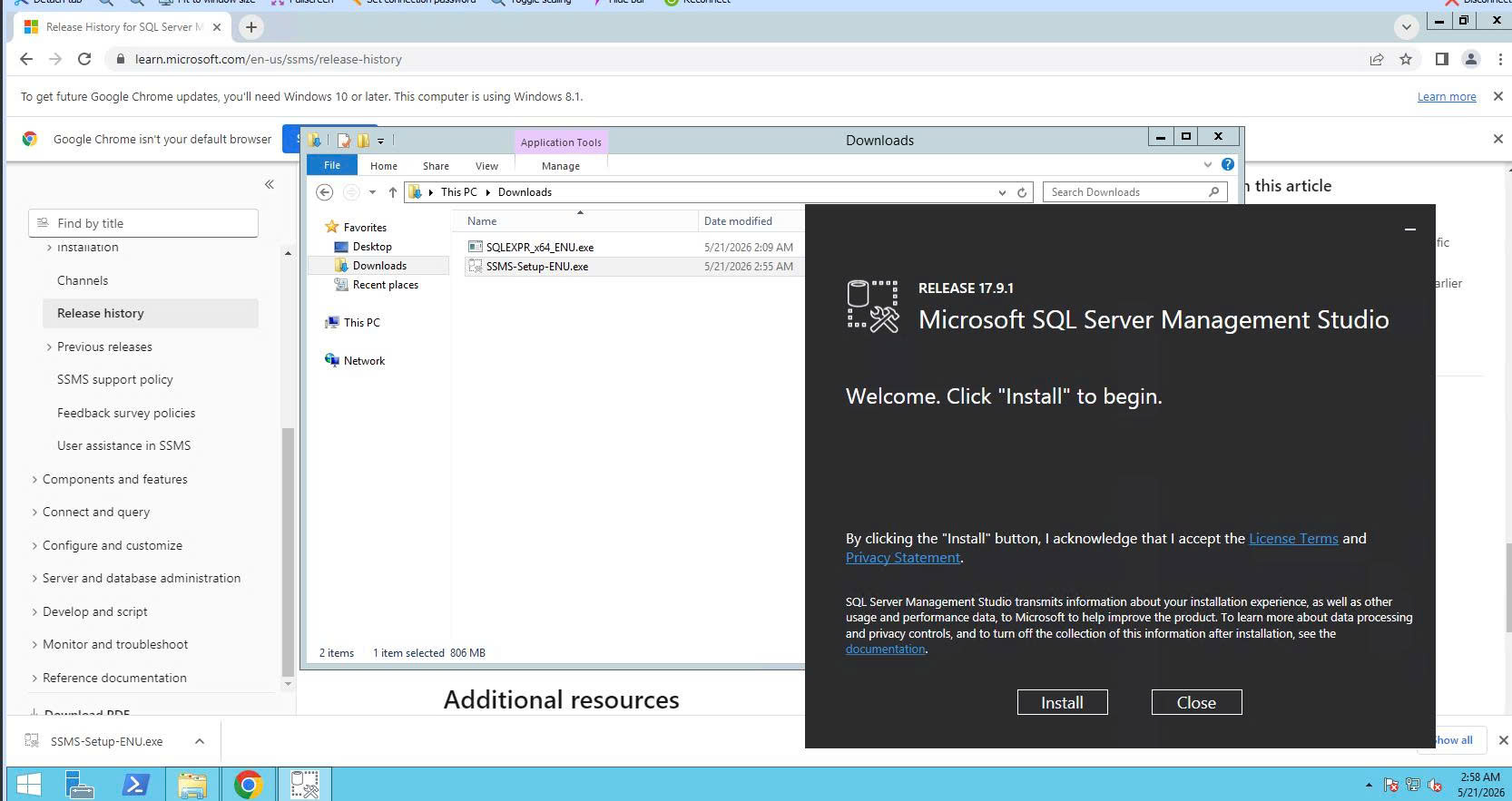1512x801 pixels.
Task: Select Desktop in Explorer navigation pane
Action: point(372,247)
